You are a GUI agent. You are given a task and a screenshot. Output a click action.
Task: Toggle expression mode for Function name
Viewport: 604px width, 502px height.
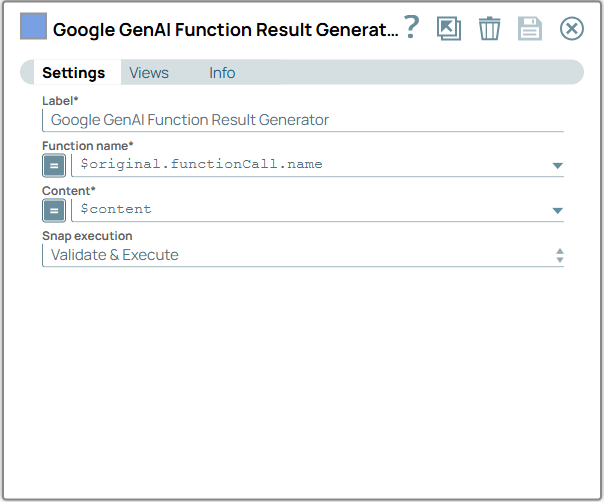coord(54,166)
